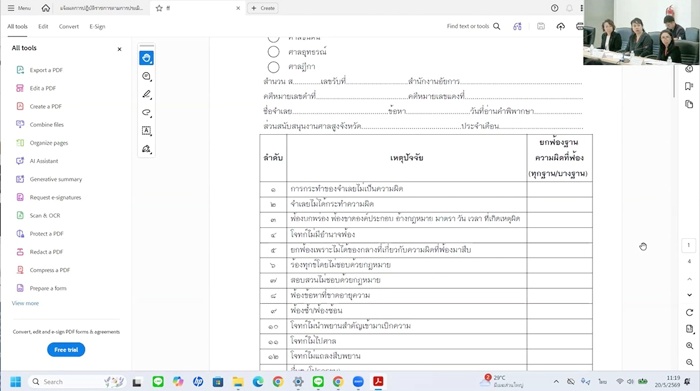
Task: Choose the highlighter pen tool
Action: click(x=146, y=94)
